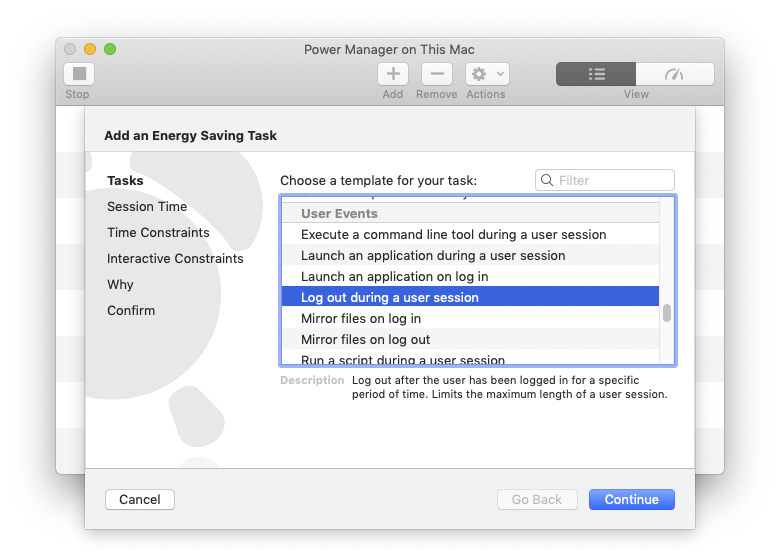Switch to the gauge view segment
This screenshot has height=556, width=780.
(x=675, y=74)
